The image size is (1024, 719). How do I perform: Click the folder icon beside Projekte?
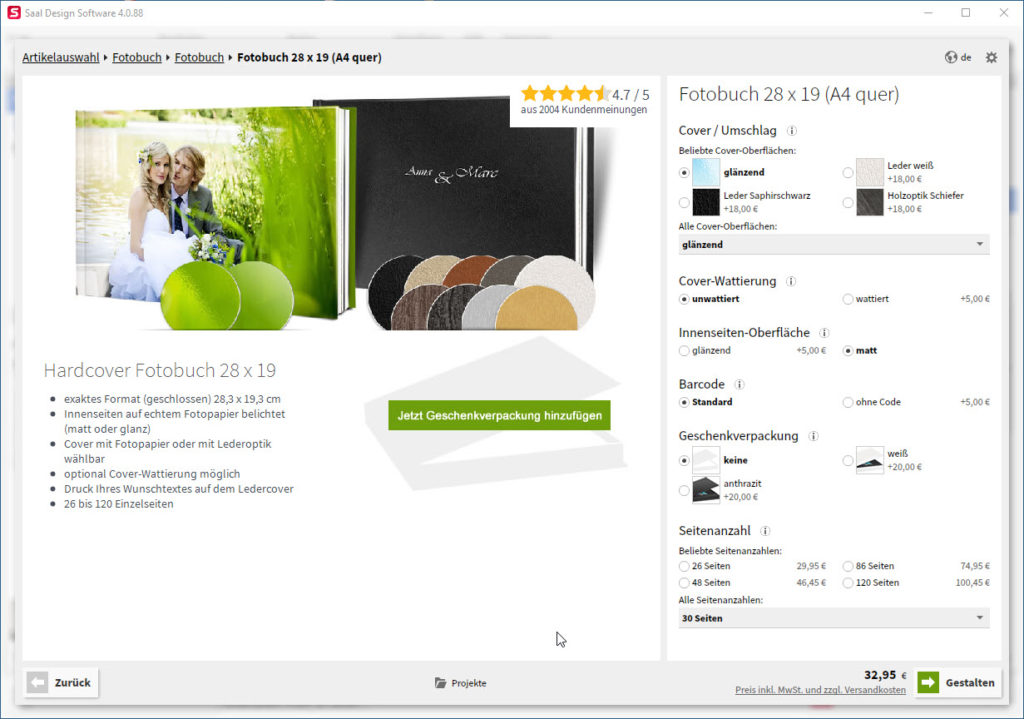point(441,682)
